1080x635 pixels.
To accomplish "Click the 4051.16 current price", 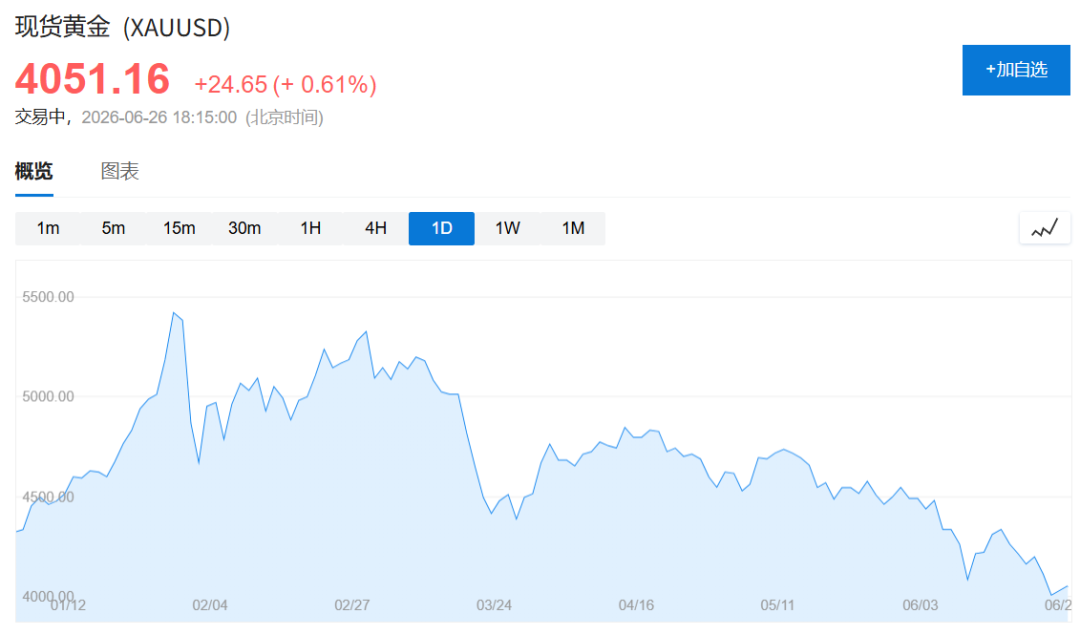I will [92, 79].
